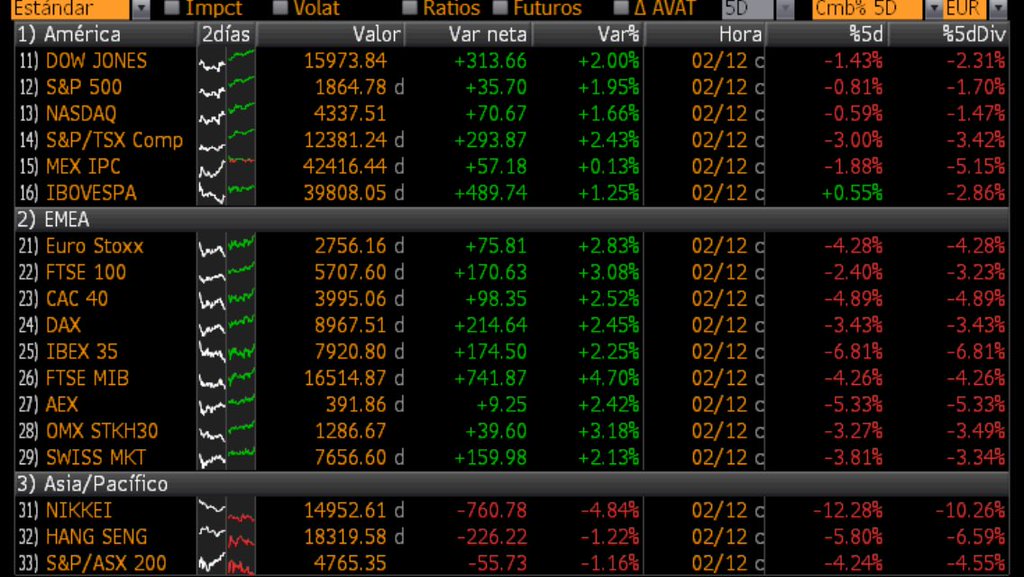Enable the Impct checkbox
This screenshot has width=1024, height=577.
point(172,8)
